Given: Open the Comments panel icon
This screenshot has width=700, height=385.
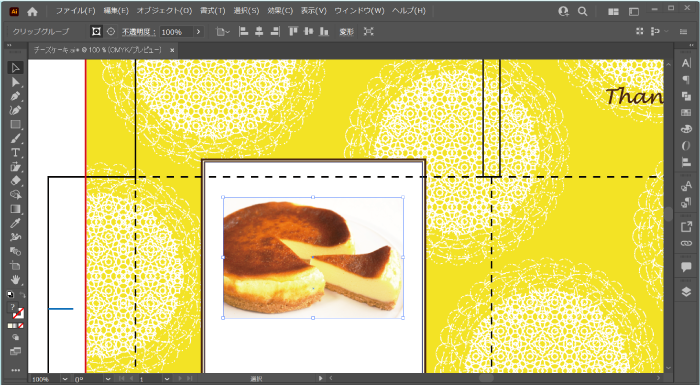Looking at the screenshot, I should coord(686,267).
